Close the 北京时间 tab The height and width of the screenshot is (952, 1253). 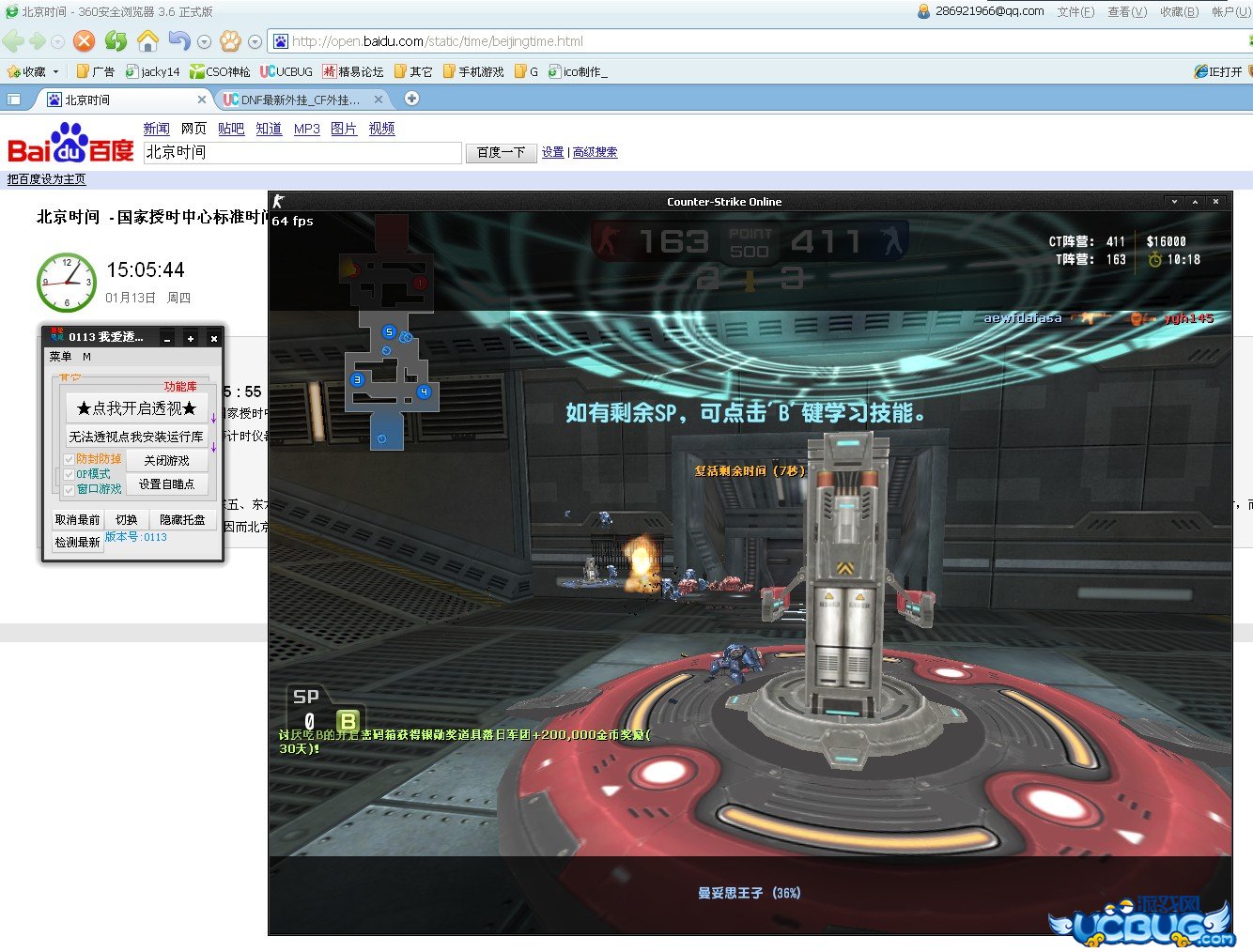pyautogui.click(x=202, y=100)
